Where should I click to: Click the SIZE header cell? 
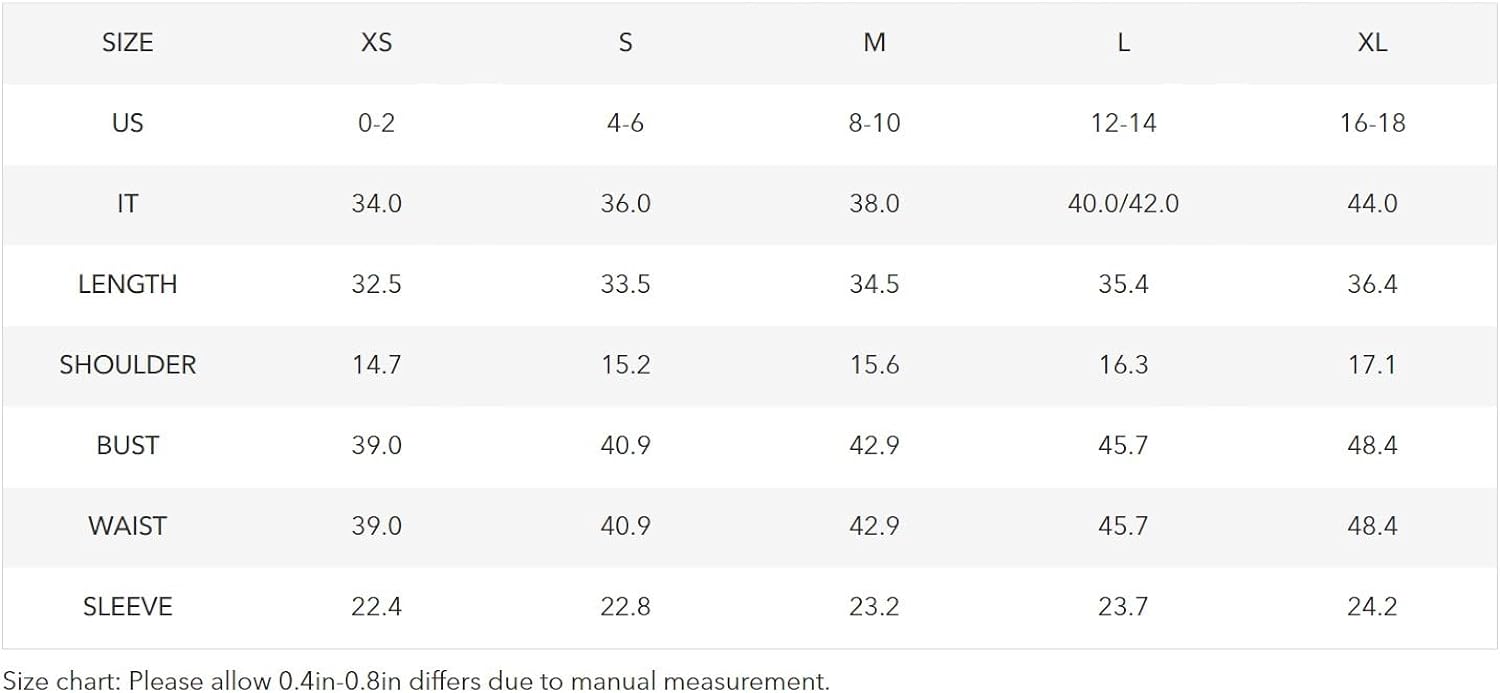click(127, 43)
